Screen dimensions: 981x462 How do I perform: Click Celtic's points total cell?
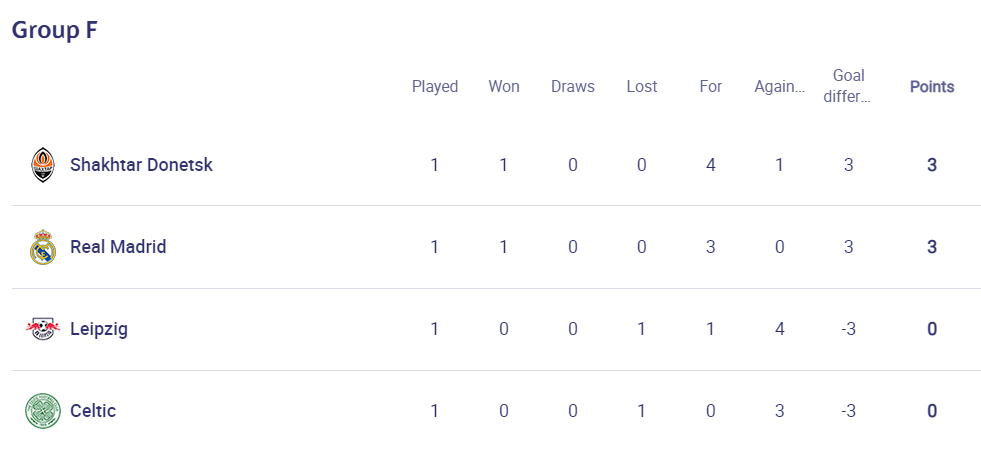pos(932,411)
